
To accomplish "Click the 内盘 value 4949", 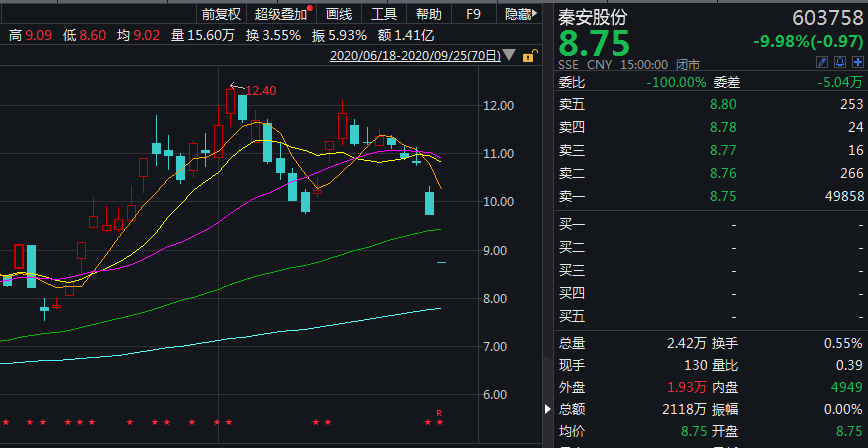I will pyautogui.click(x=847, y=388).
